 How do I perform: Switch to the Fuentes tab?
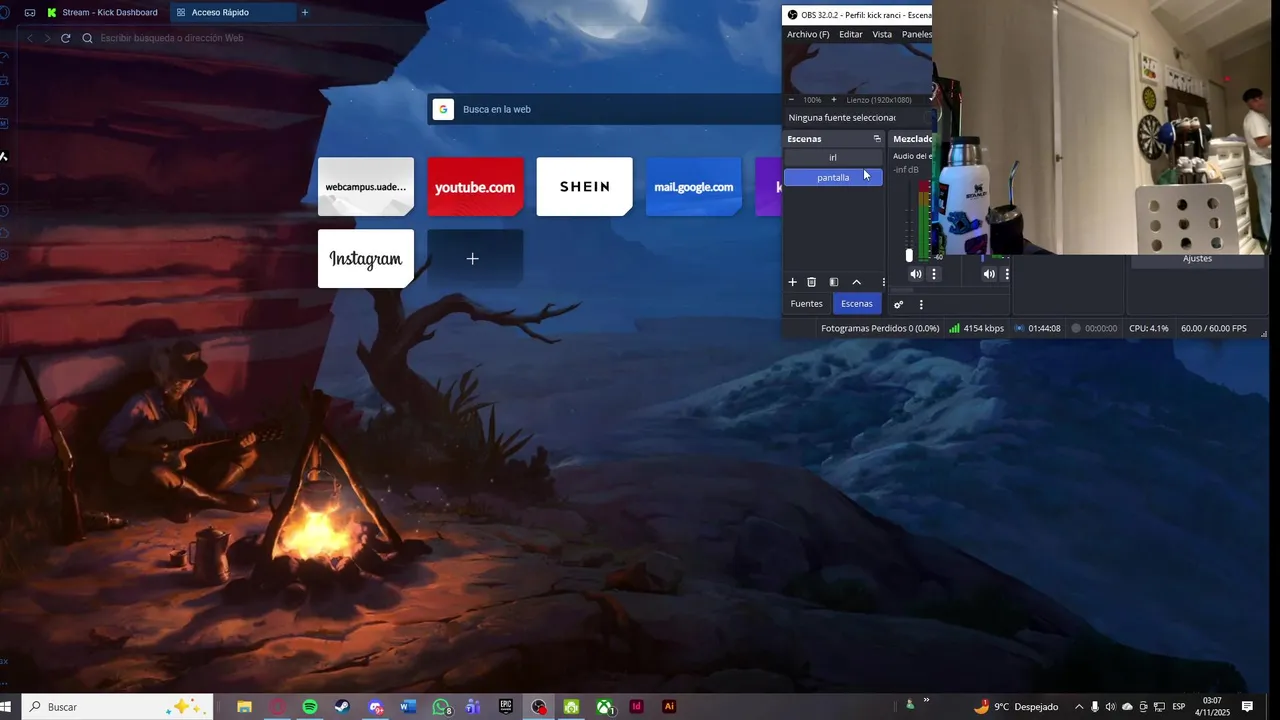[806, 304]
